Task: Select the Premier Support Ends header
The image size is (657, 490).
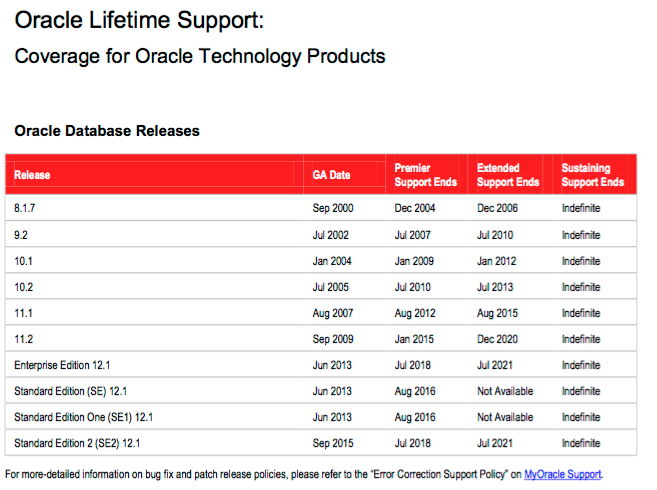Action: pyautogui.click(x=425, y=175)
